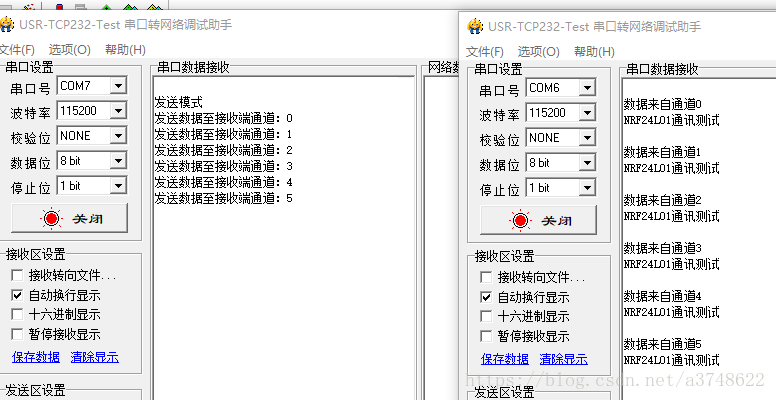
Task: Click line 数据来自通道5 in COM6 window
Action: point(663,344)
